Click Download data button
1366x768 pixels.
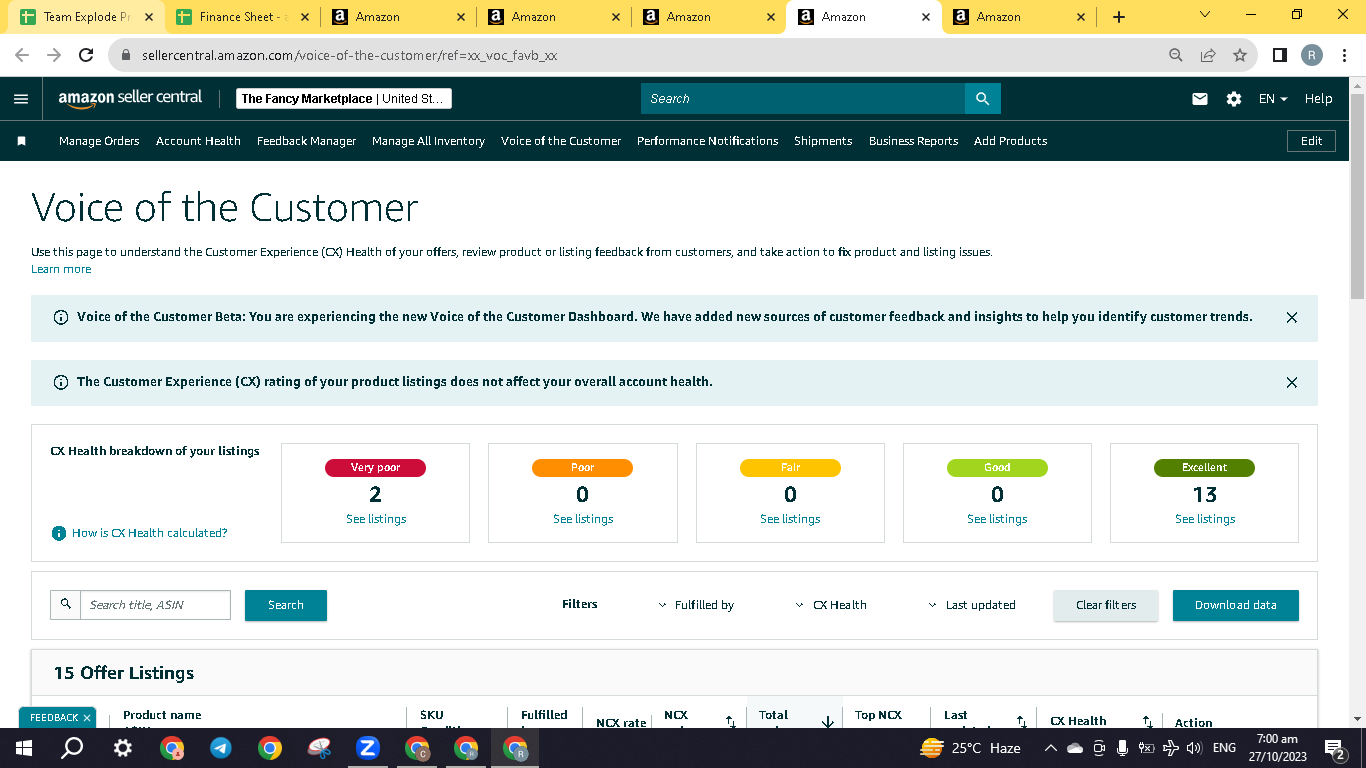[x=1235, y=605]
